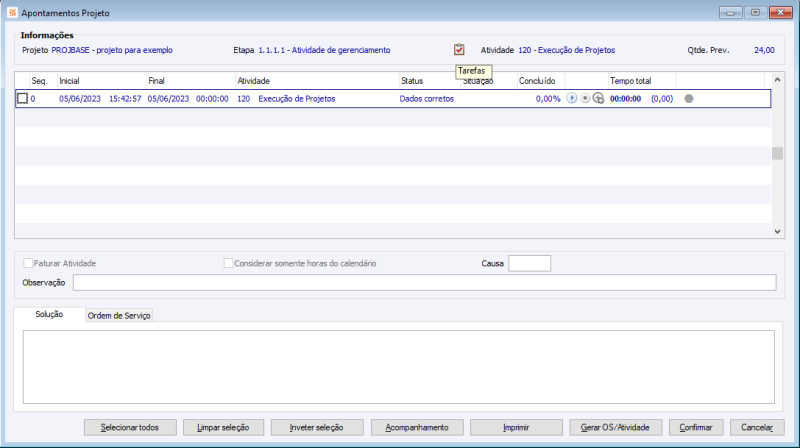Screen dimensions: 800x448
Task: Click '120 - Execução de Projetos' info text
Action: tap(566, 50)
